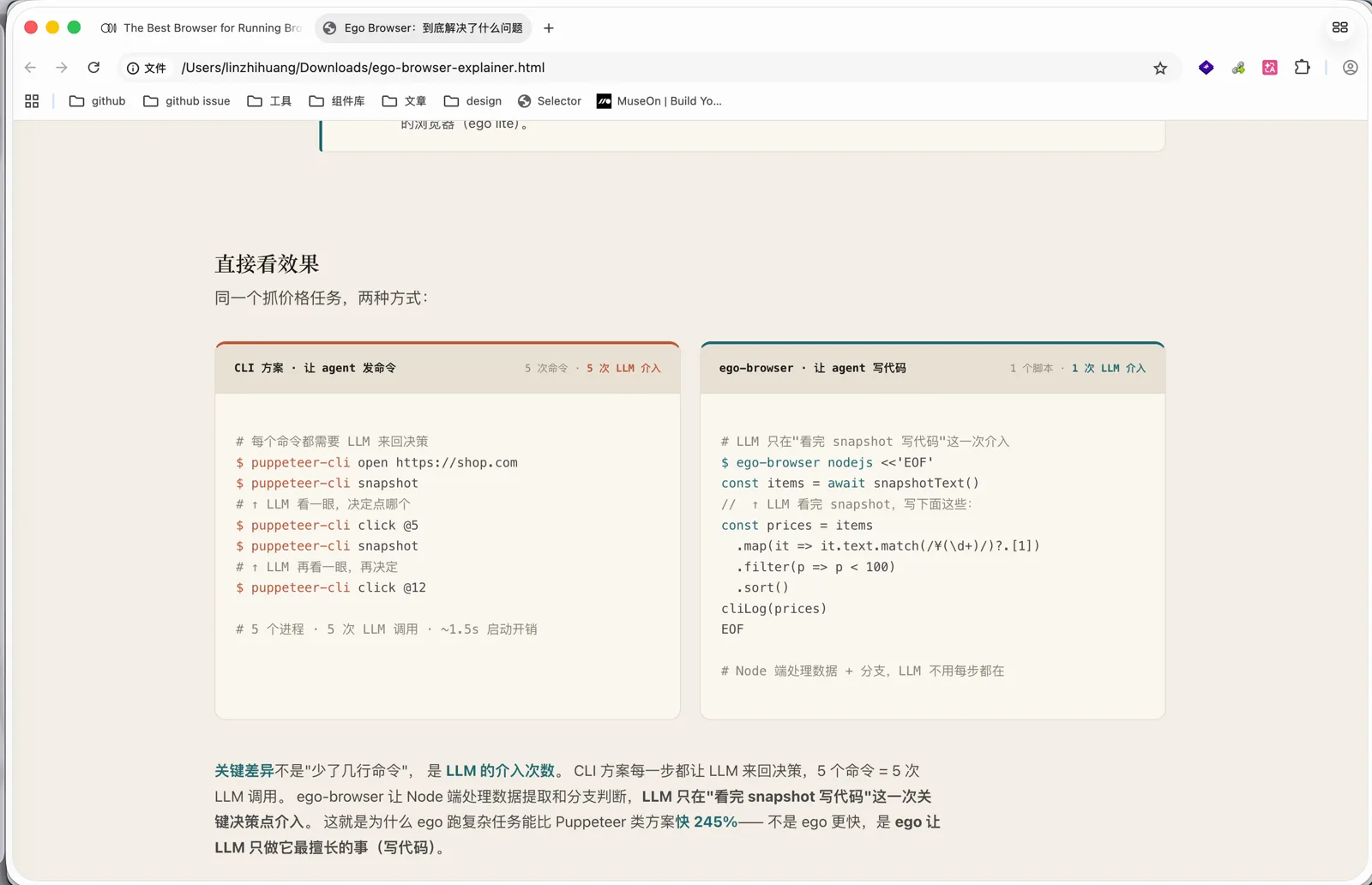
Task: Open the green molecule extension icon
Action: tap(1238, 68)
